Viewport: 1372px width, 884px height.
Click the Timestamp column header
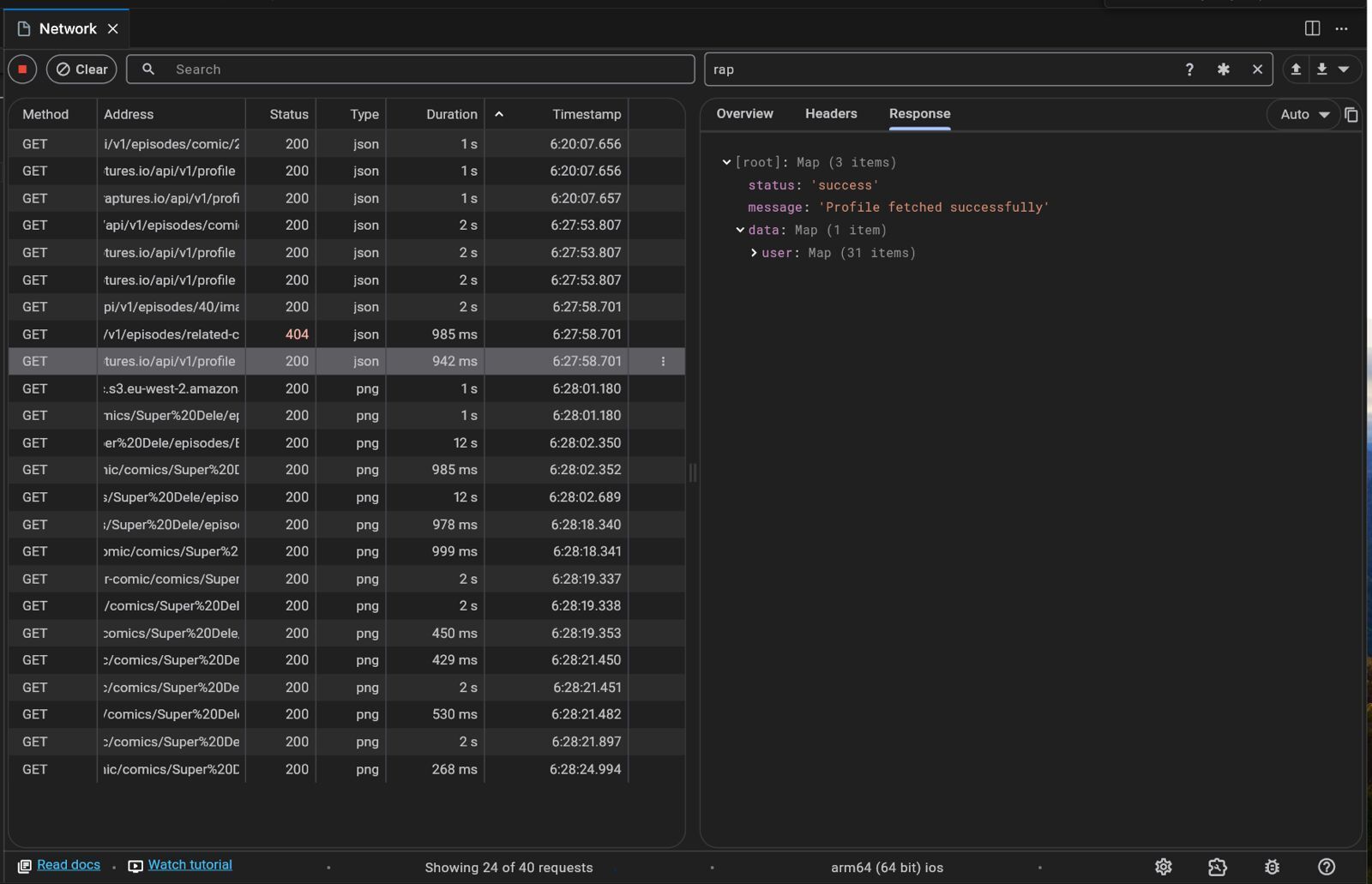click(587, 114)
